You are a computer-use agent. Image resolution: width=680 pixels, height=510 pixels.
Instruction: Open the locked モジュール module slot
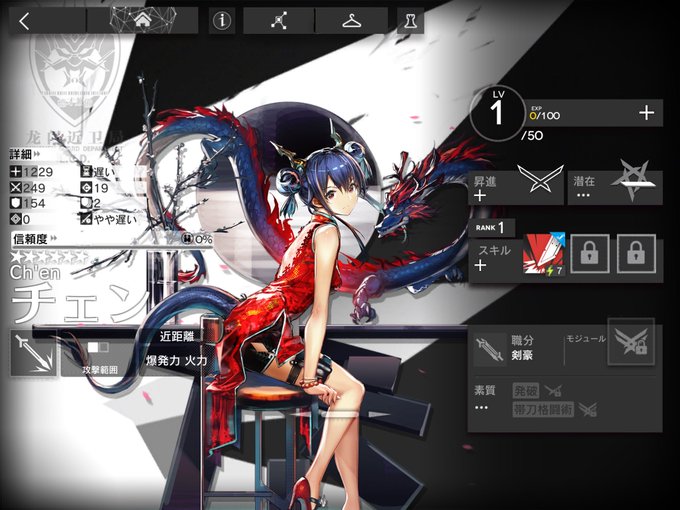tap(631, 342)
